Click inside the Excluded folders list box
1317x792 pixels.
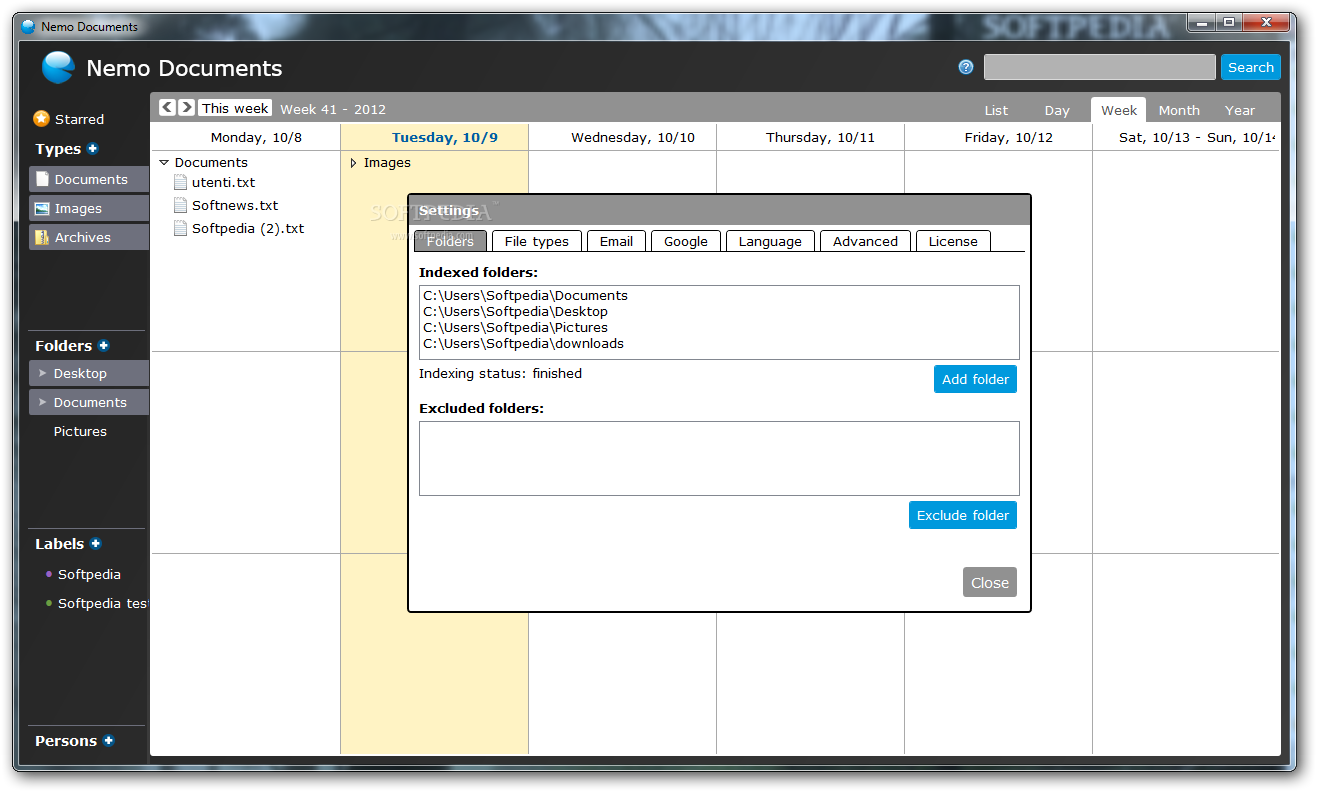pyautogui.click(x=719, y=458)
